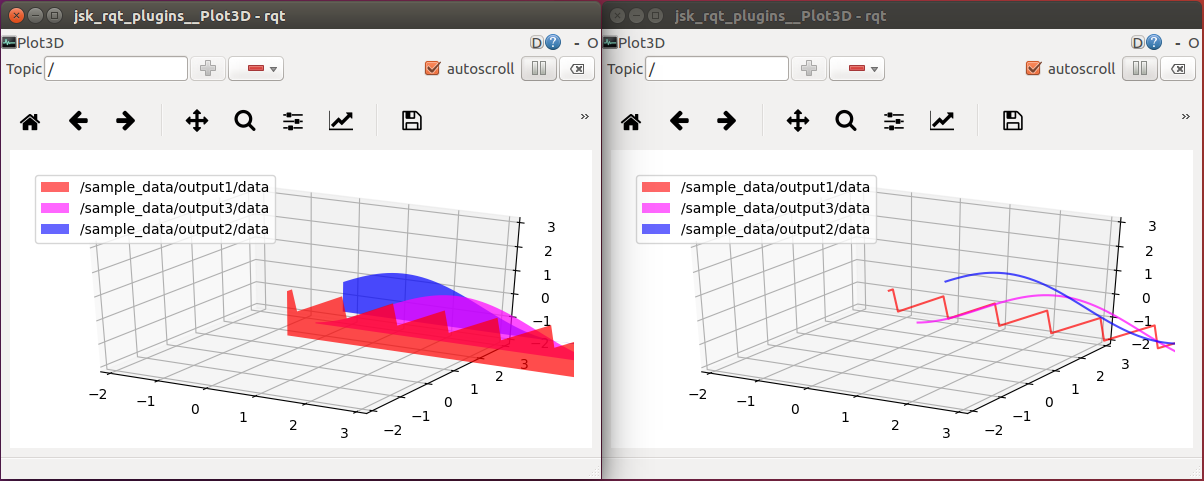Open help question mark in left window

point(553,43)
